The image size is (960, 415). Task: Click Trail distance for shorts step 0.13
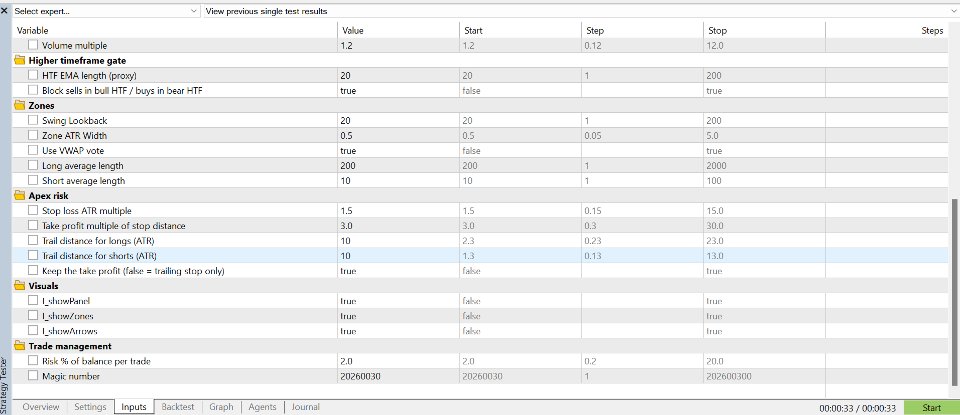642,256
